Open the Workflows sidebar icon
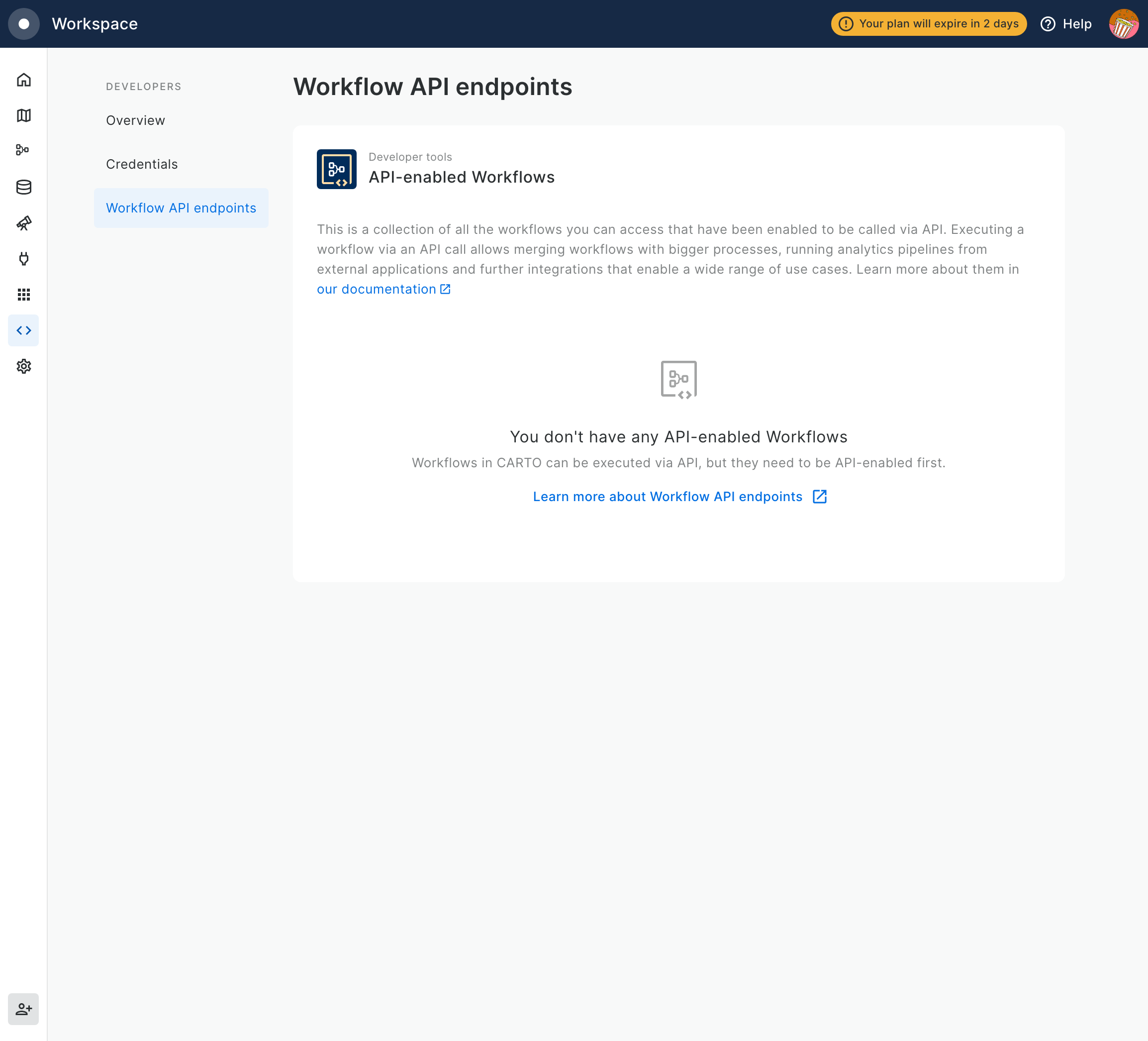Viewport: 1148px width, 1041px height. pos(23,150)
